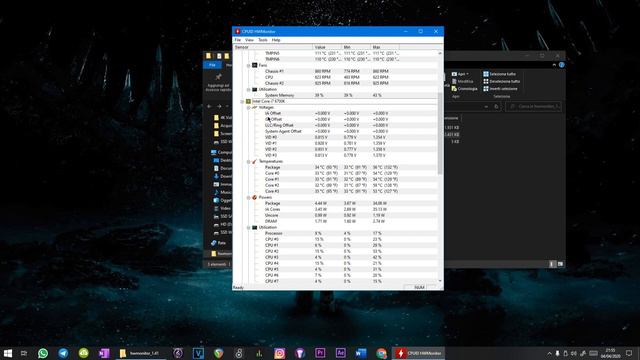Open the Windows Start menu
Image resolution: width=640 pixels, height=360 pixels.
point(8,353)
